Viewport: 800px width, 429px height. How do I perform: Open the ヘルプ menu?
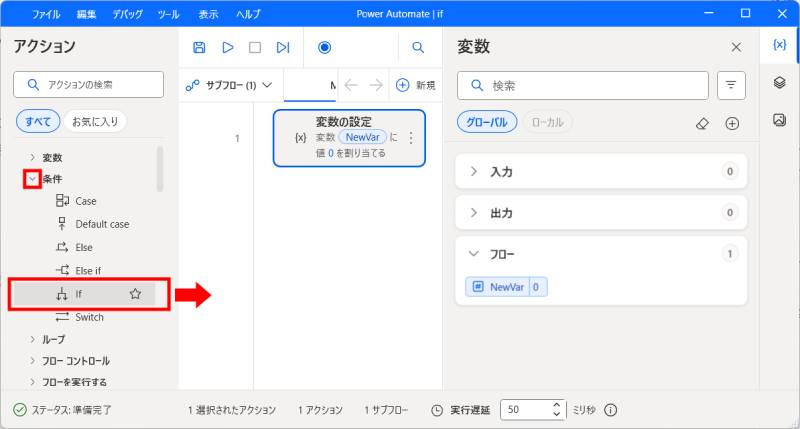248,14
